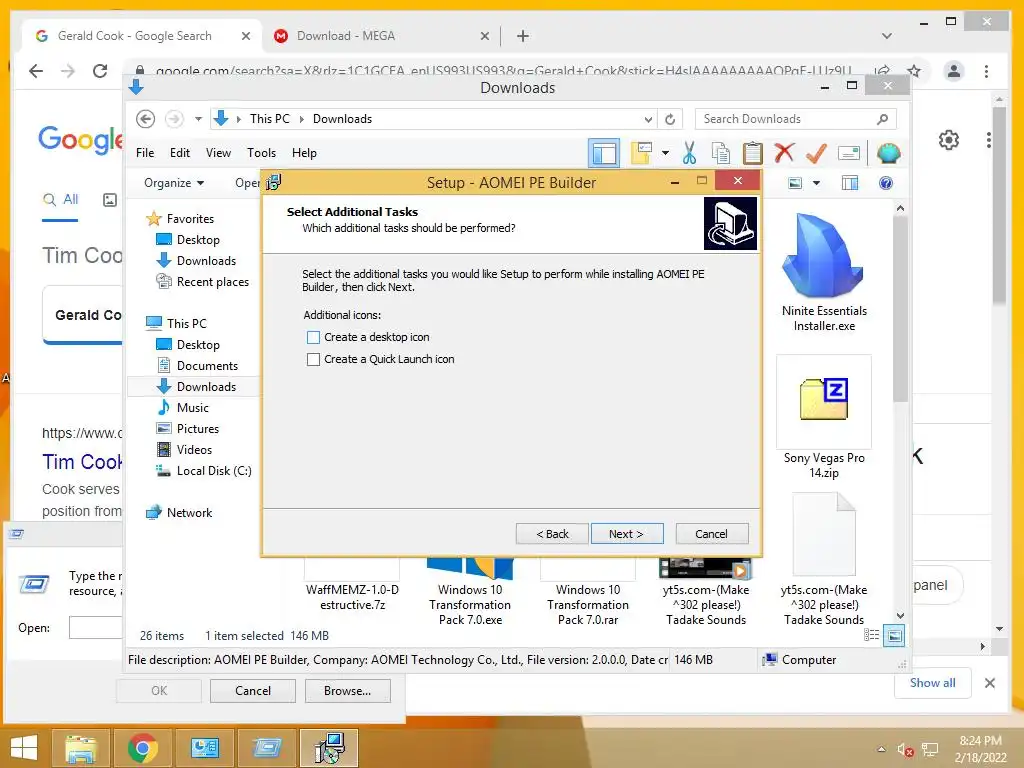Image resolution: width=1024 pixels, height=768 pixels.
Task: Click Cancel in Run dialog
Action: click(253, 691)
